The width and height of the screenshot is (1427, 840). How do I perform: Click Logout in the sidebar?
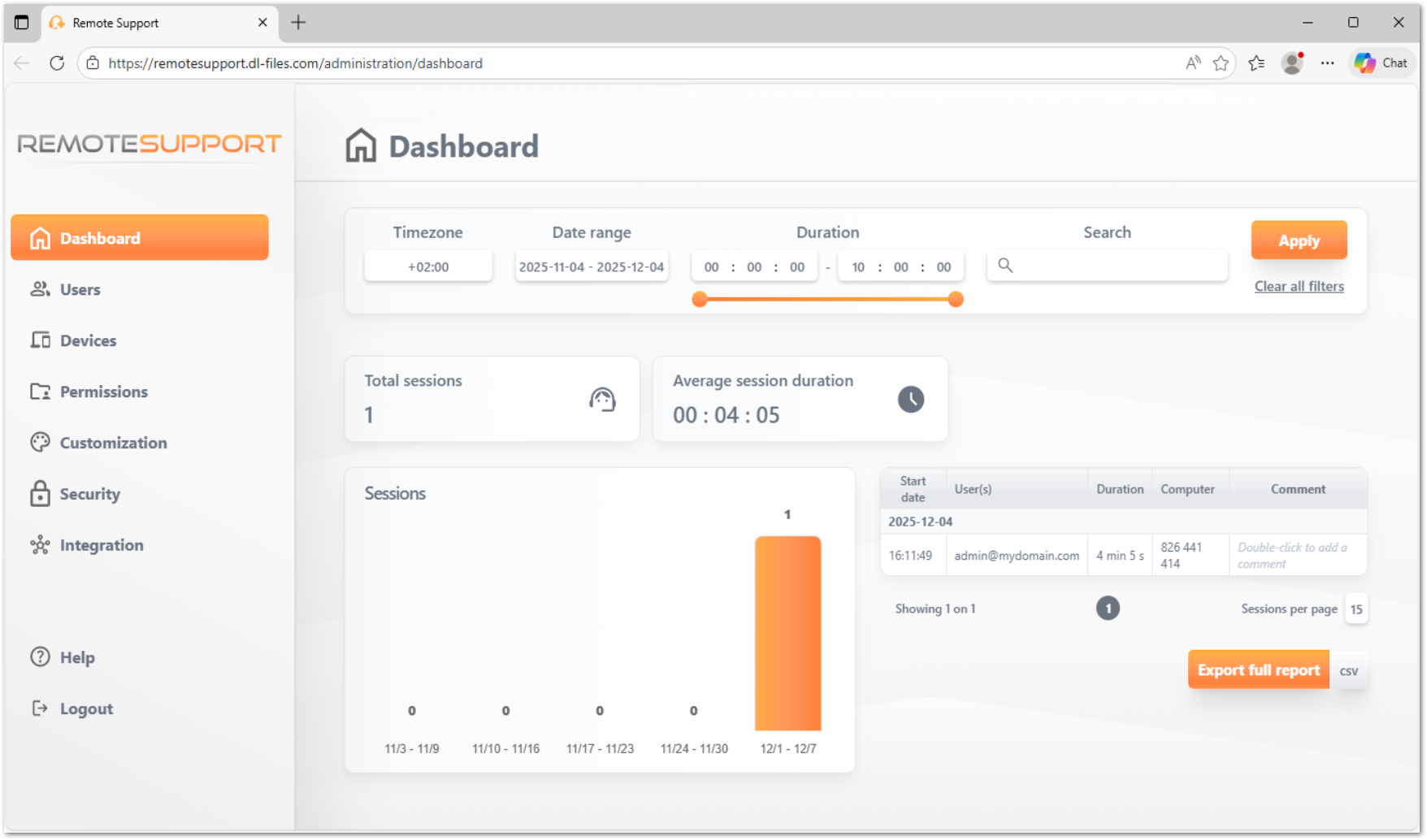tap(85, 708)
